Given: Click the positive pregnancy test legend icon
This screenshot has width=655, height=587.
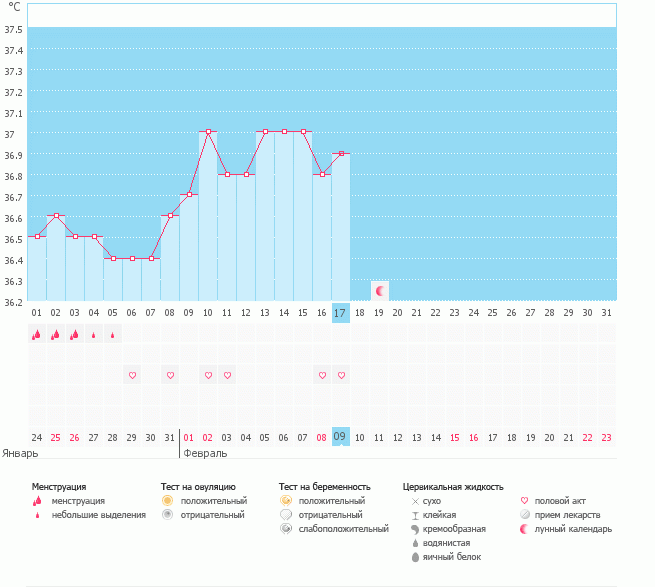Looking at the screenshot, I should pos(286,500).
